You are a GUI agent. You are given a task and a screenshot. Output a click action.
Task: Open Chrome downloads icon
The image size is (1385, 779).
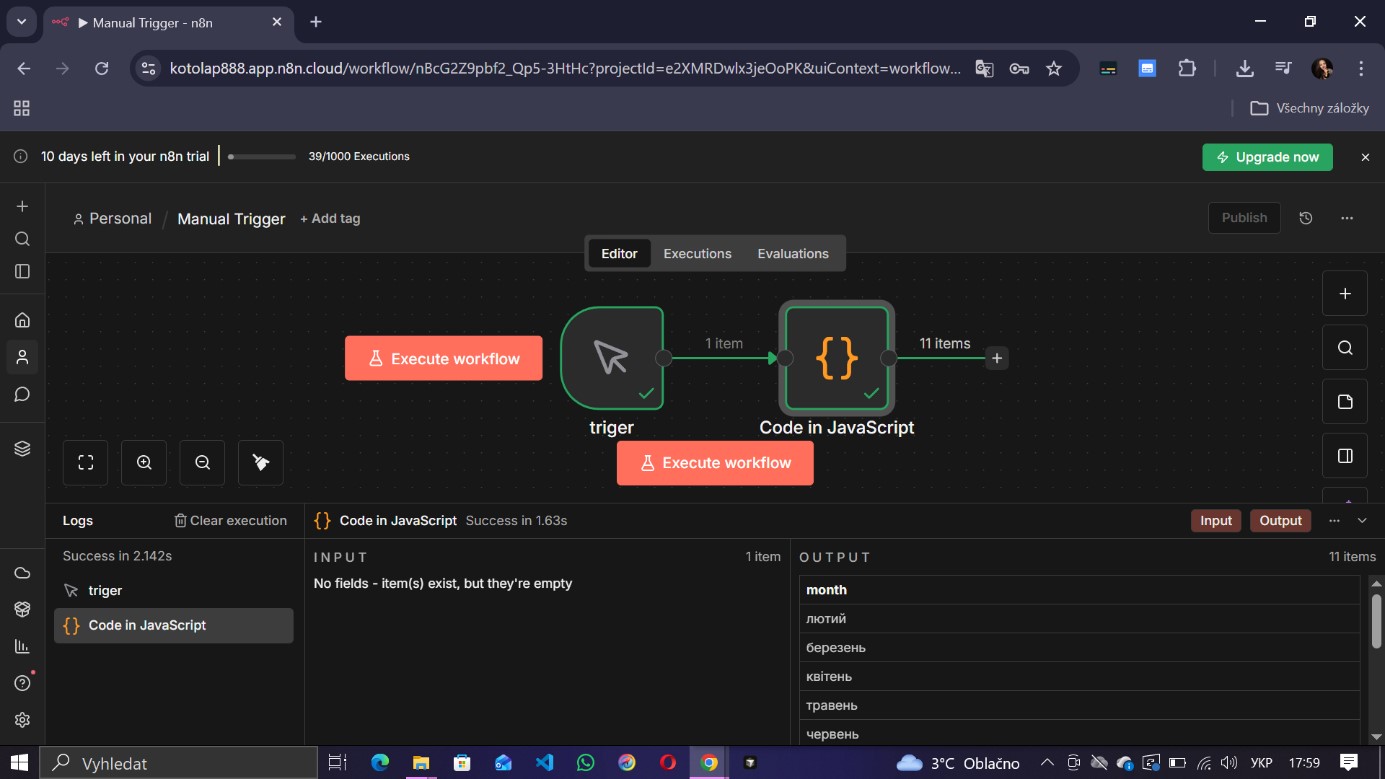coord(1244,68)
